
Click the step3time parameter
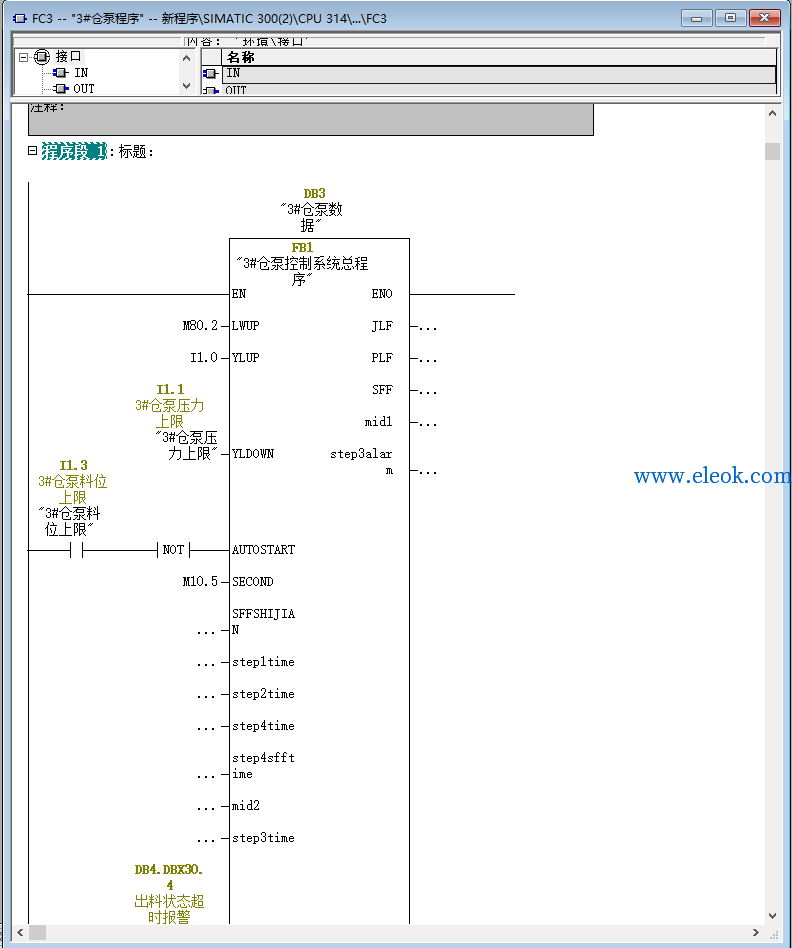[264, 838]
